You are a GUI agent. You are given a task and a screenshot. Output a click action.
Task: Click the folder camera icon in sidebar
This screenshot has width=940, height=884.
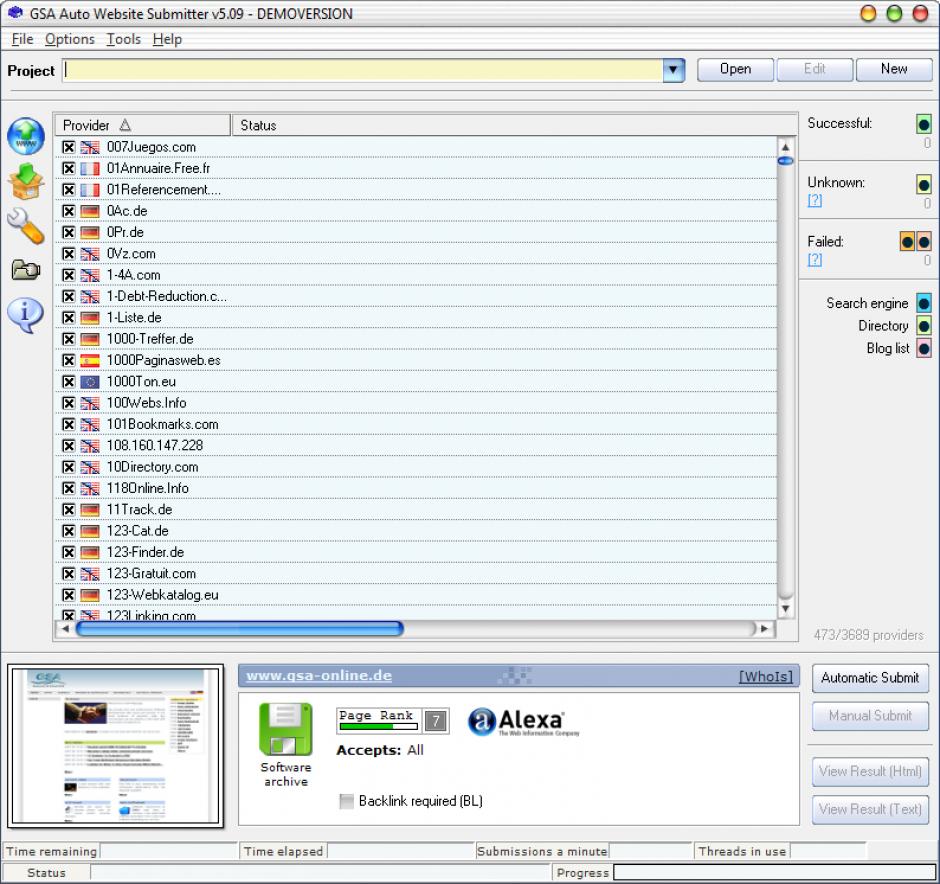tap(26, 270)
